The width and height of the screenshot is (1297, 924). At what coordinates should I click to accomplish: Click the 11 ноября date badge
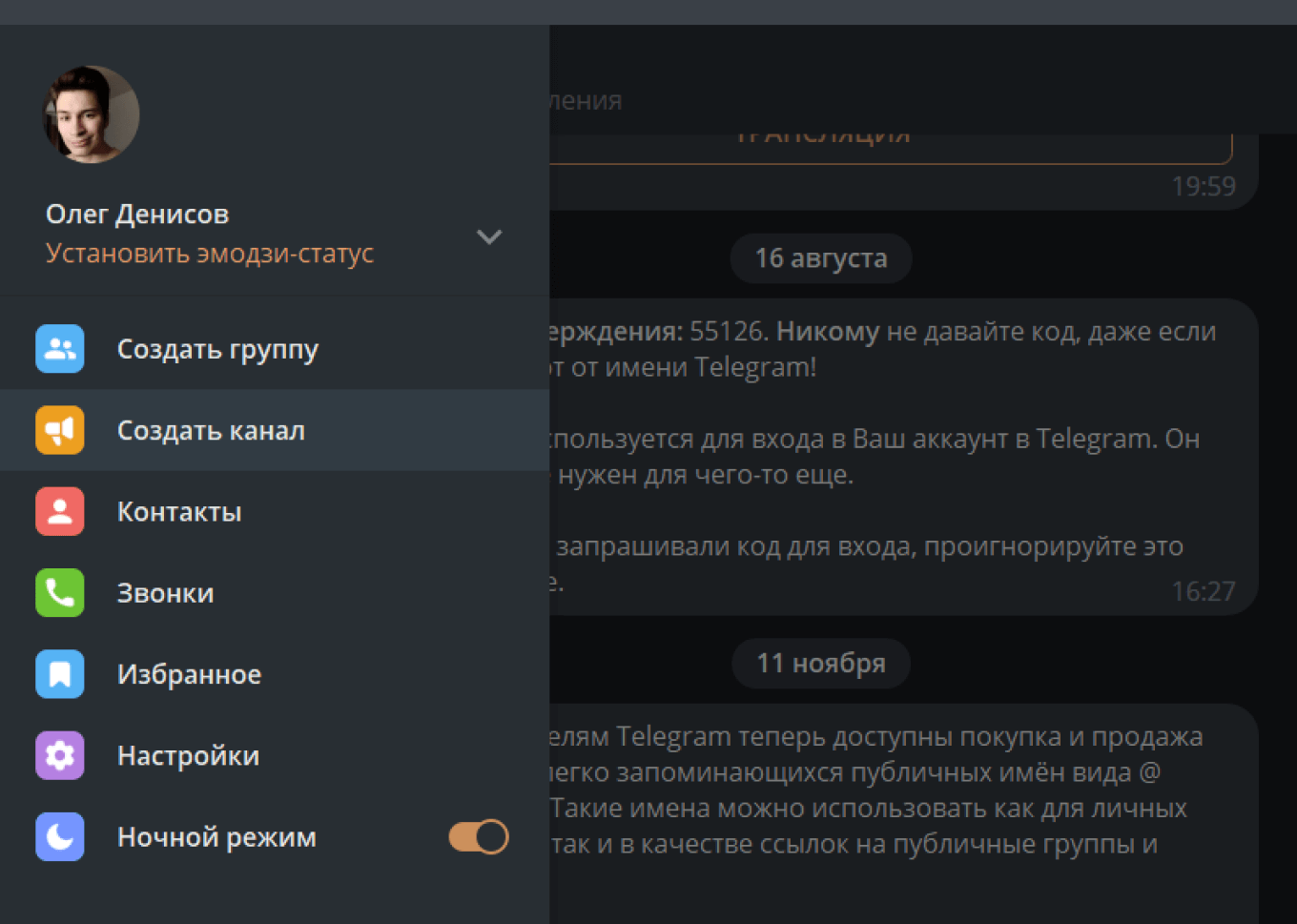(820, 663)
